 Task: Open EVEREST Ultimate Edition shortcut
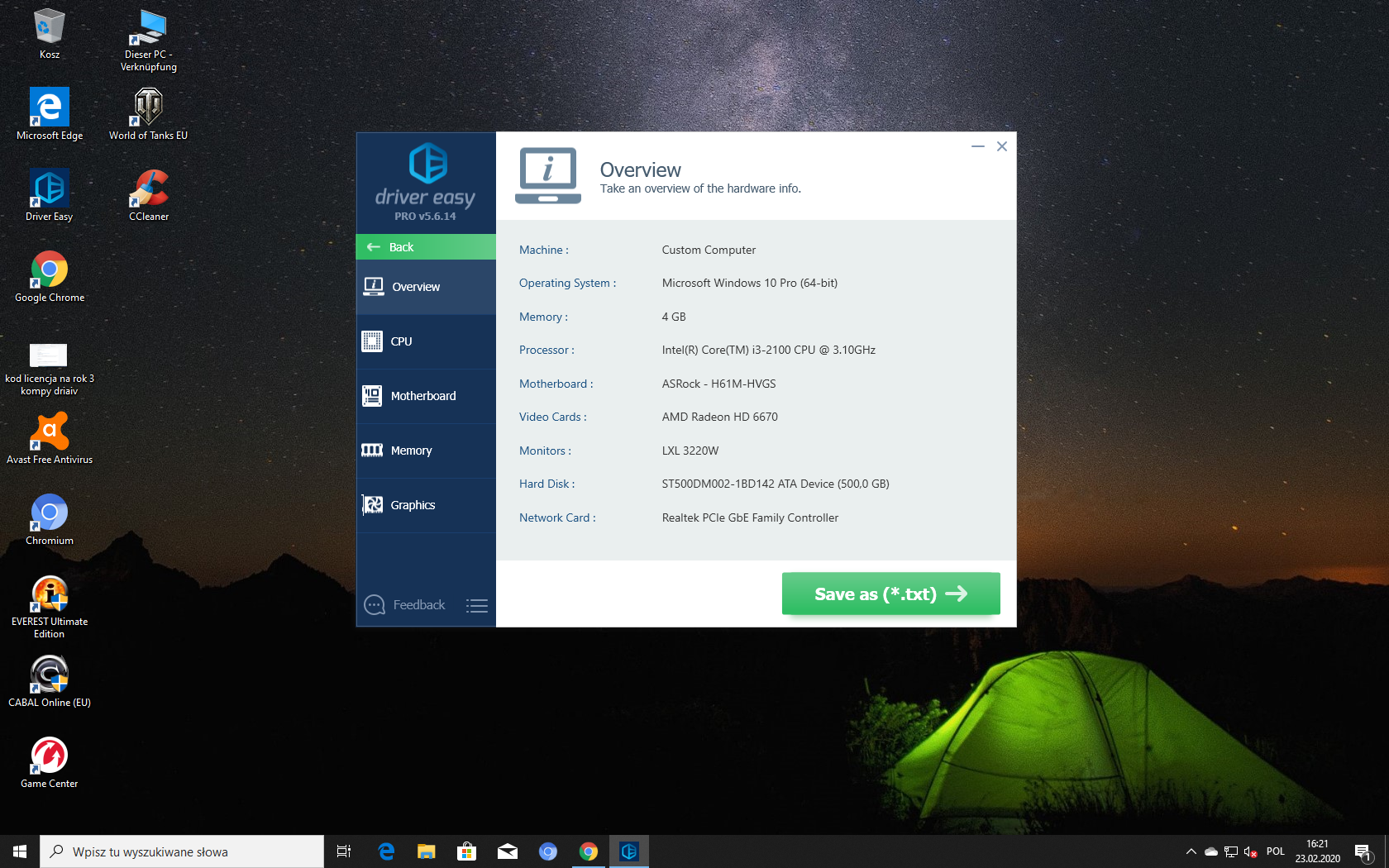click(x=50, y=607)
